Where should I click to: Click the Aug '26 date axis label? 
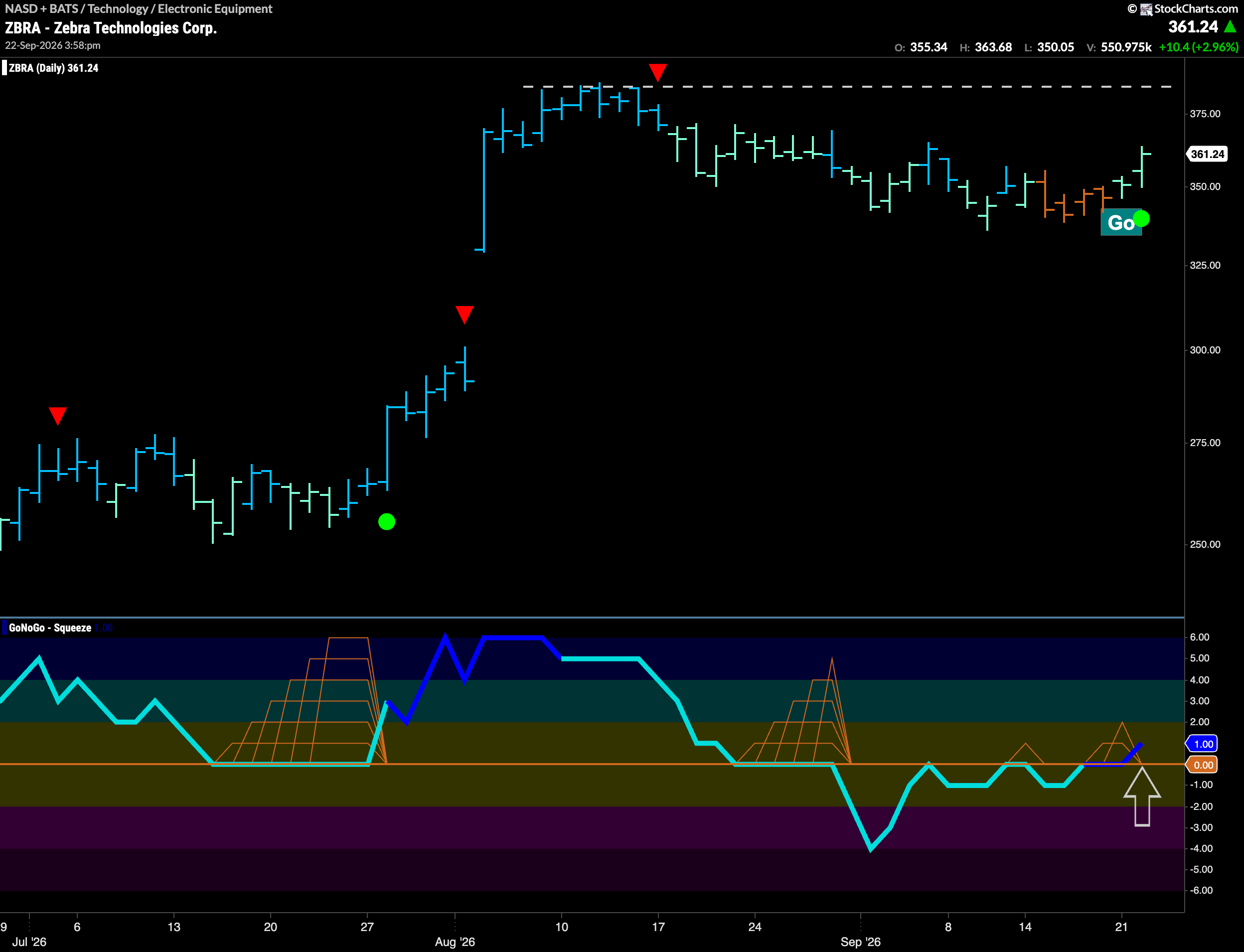(455, 942)
